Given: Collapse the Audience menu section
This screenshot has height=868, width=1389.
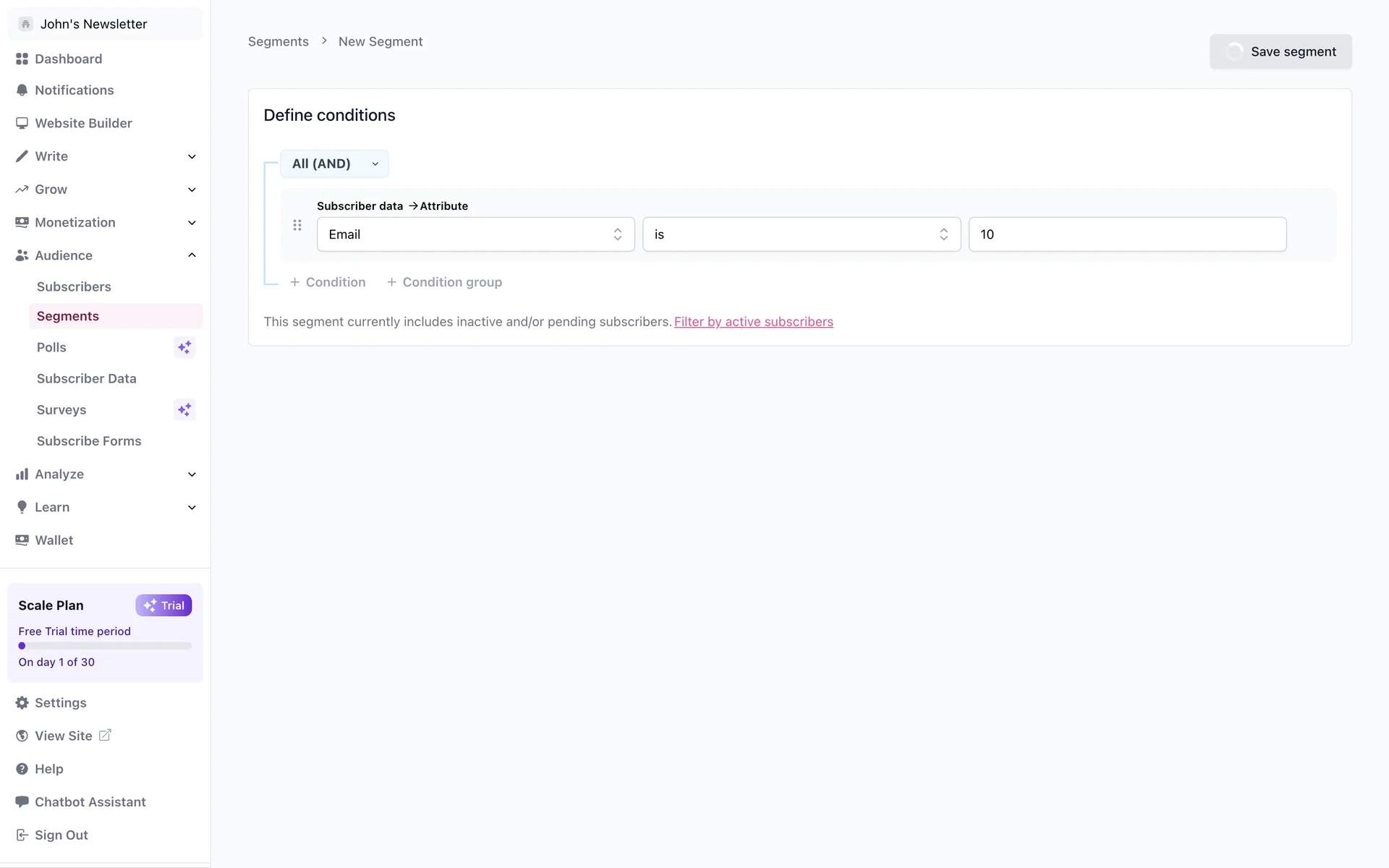Looking at the screenshot, I should point(192,255).
